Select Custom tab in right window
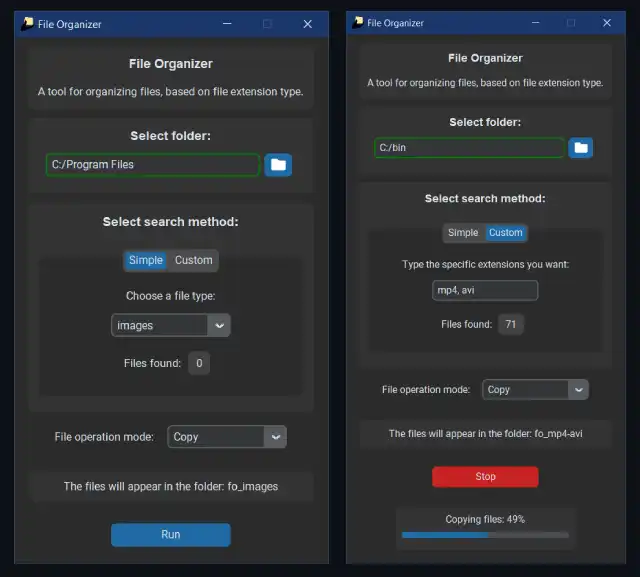This screenshot has height=577, width=640. (505, 233)
